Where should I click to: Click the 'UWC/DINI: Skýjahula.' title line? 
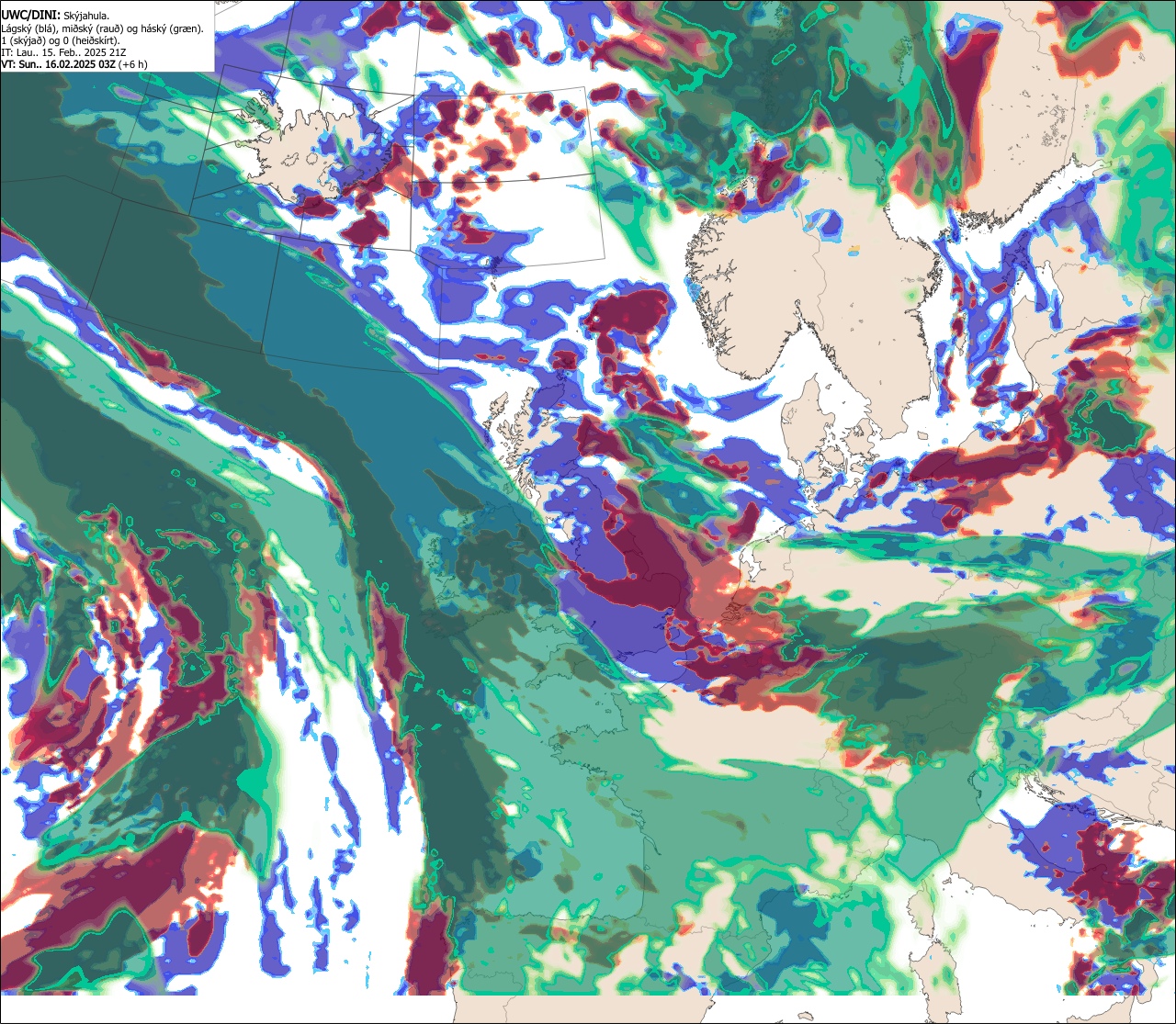coord(55,15)
